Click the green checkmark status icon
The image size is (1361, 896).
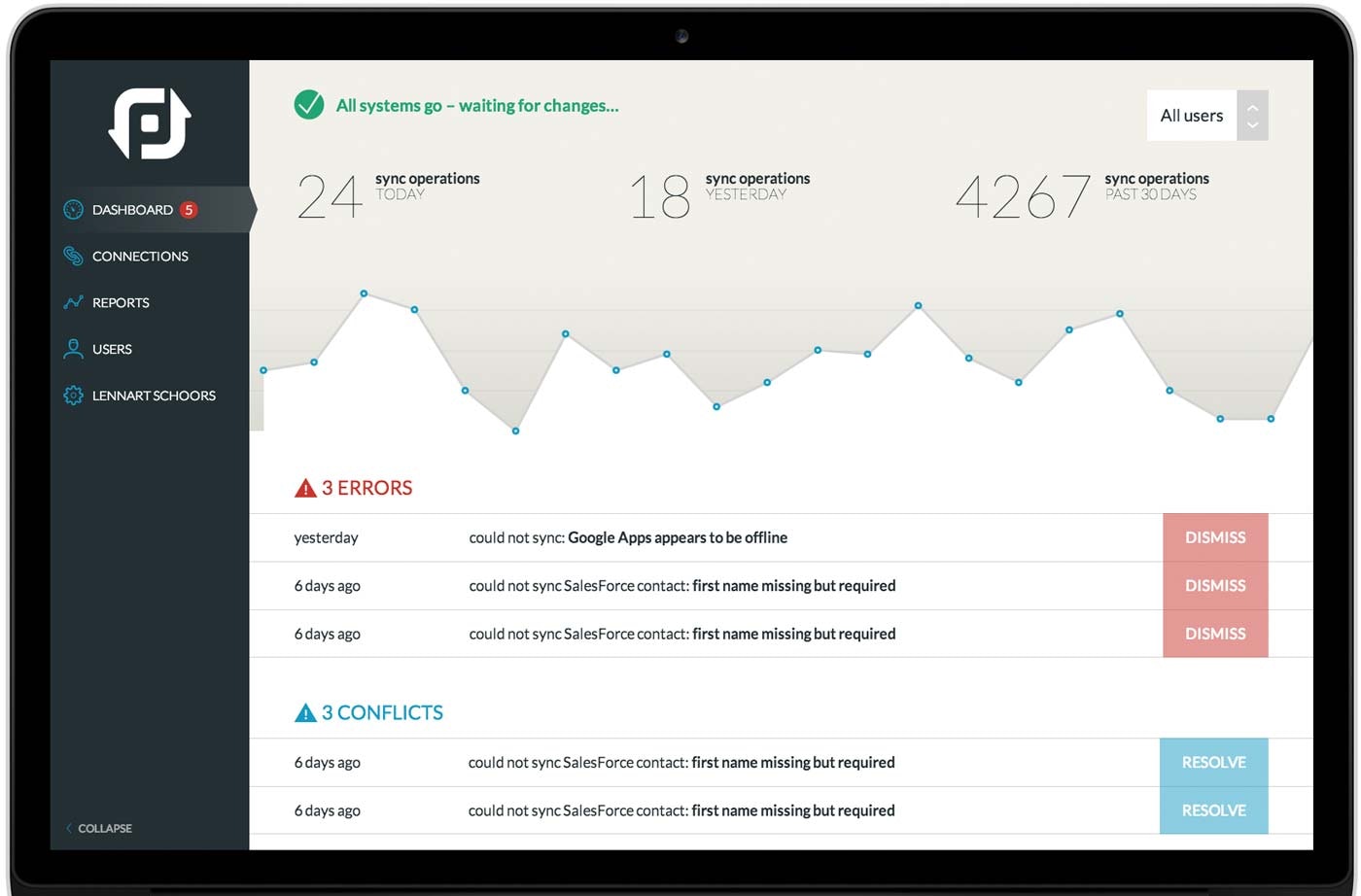click(x=309, y=104)
